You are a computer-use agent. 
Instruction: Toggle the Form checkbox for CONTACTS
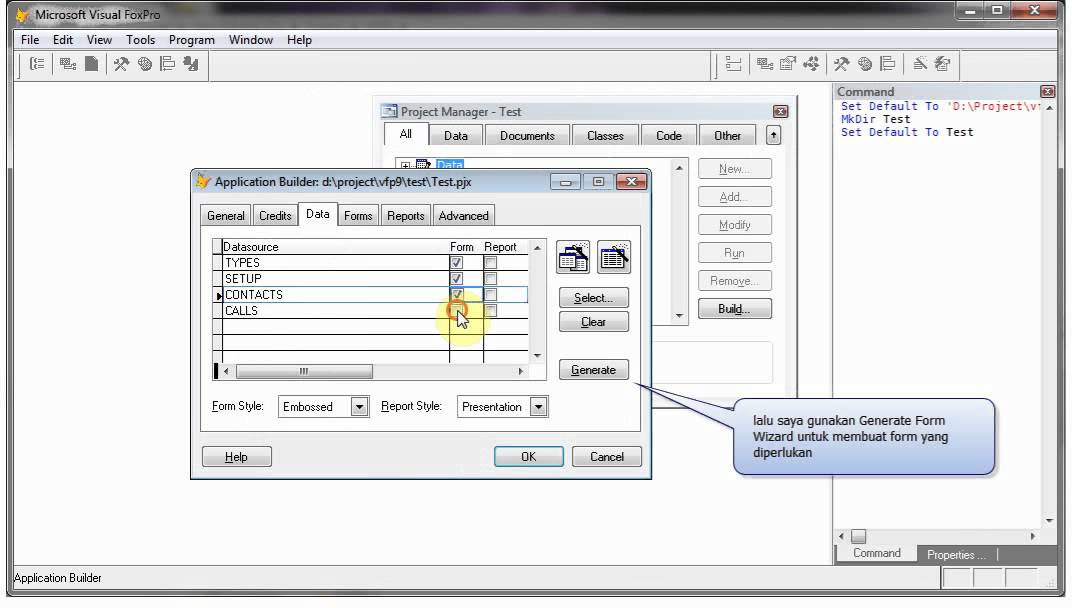[x=456, y=295]
